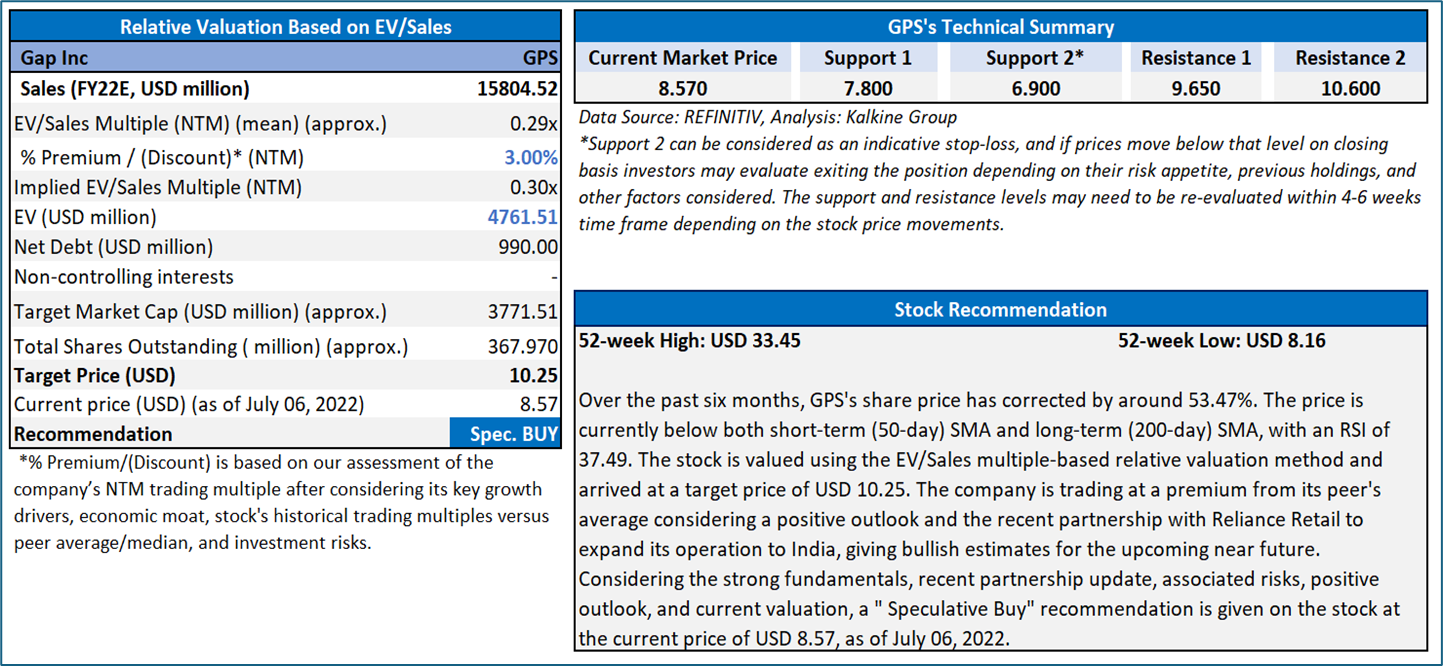Click the Stock Recommendation header bar
Image resolution: width=1443 pixels, height=666 pixels.
tap(1000, 309)
